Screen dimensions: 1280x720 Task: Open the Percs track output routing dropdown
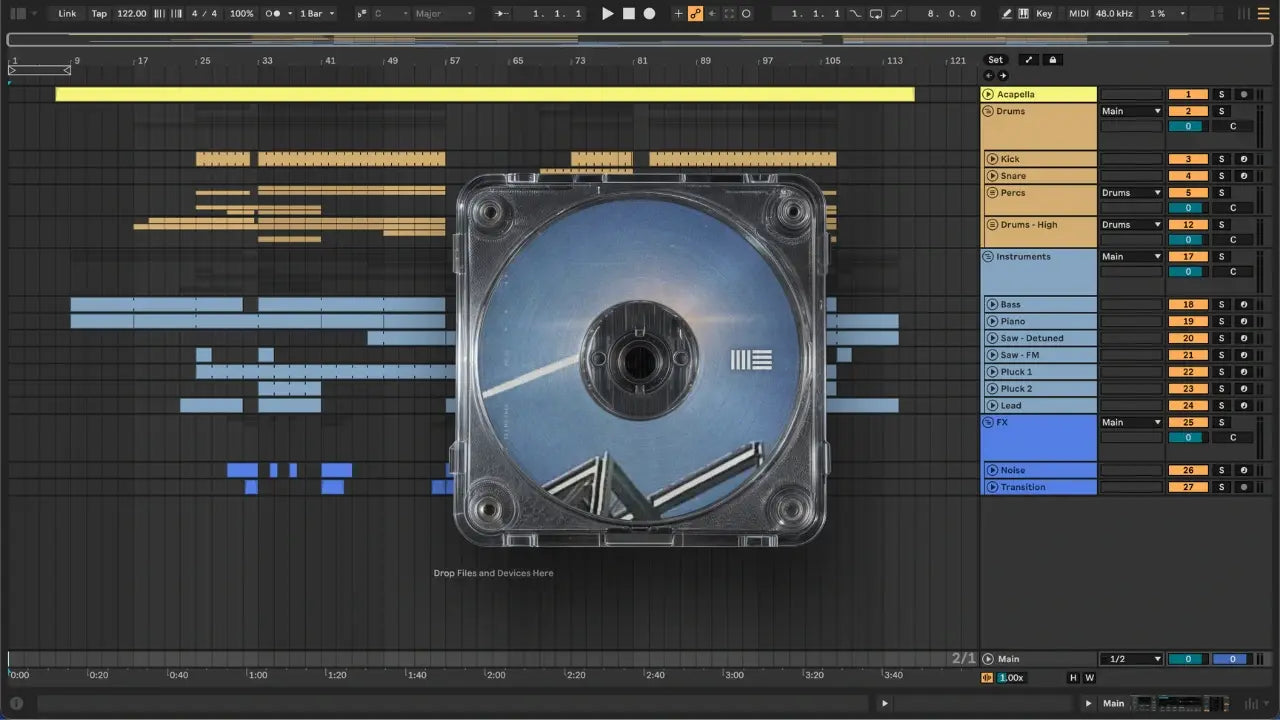coord(1131,193)
